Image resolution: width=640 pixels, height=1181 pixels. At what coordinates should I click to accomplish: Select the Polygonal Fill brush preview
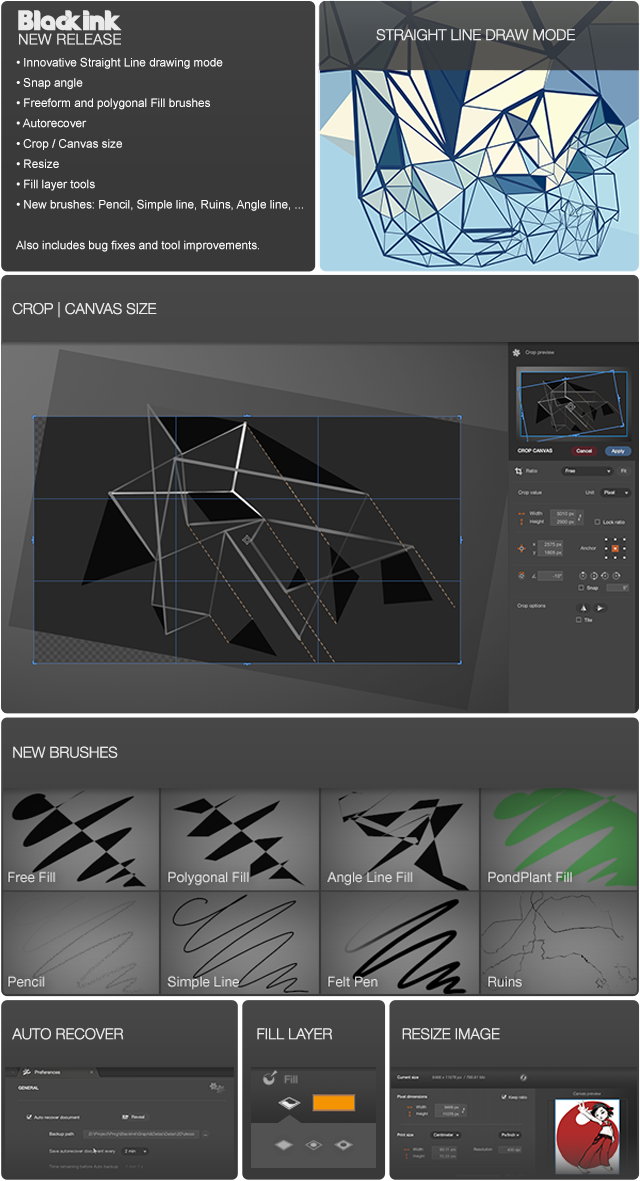(239, 839)
